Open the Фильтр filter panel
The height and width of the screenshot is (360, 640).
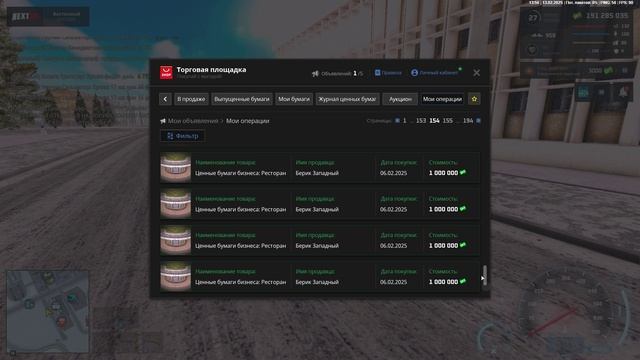(x=182, y=136)
